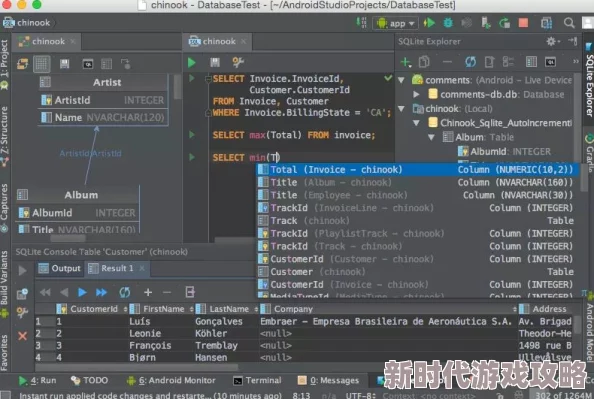This screenshot has width=594, height=399.
Task: Collapse the Album table node
Action: (431, 137)
